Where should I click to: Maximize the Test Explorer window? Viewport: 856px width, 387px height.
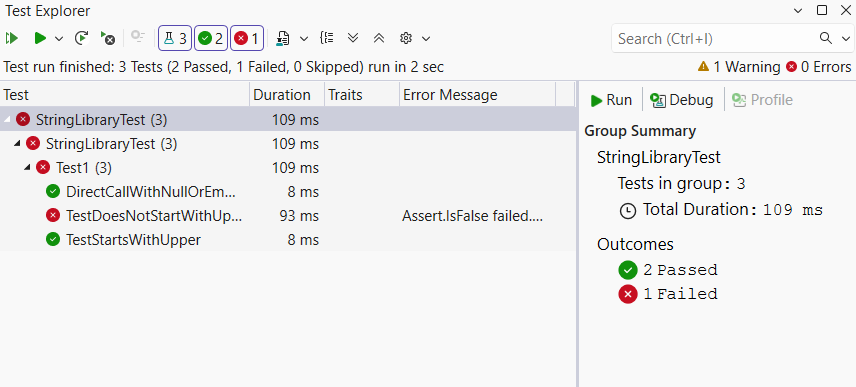pyautogui.click(x=822, y=10)
